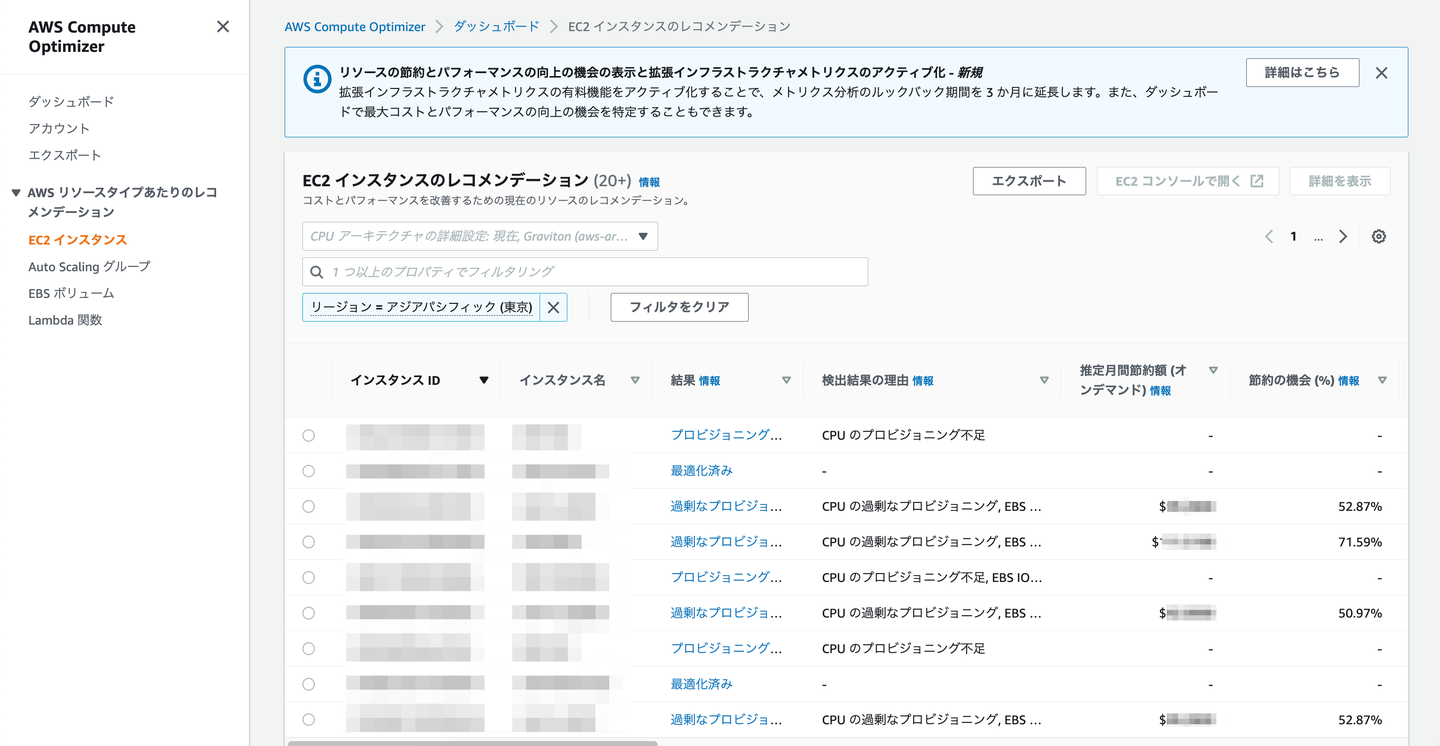The height and width of the screenshot is (746, 1440).
Task: Go to ダッシュボード via the breadcrumb
Action: [496, 26]
